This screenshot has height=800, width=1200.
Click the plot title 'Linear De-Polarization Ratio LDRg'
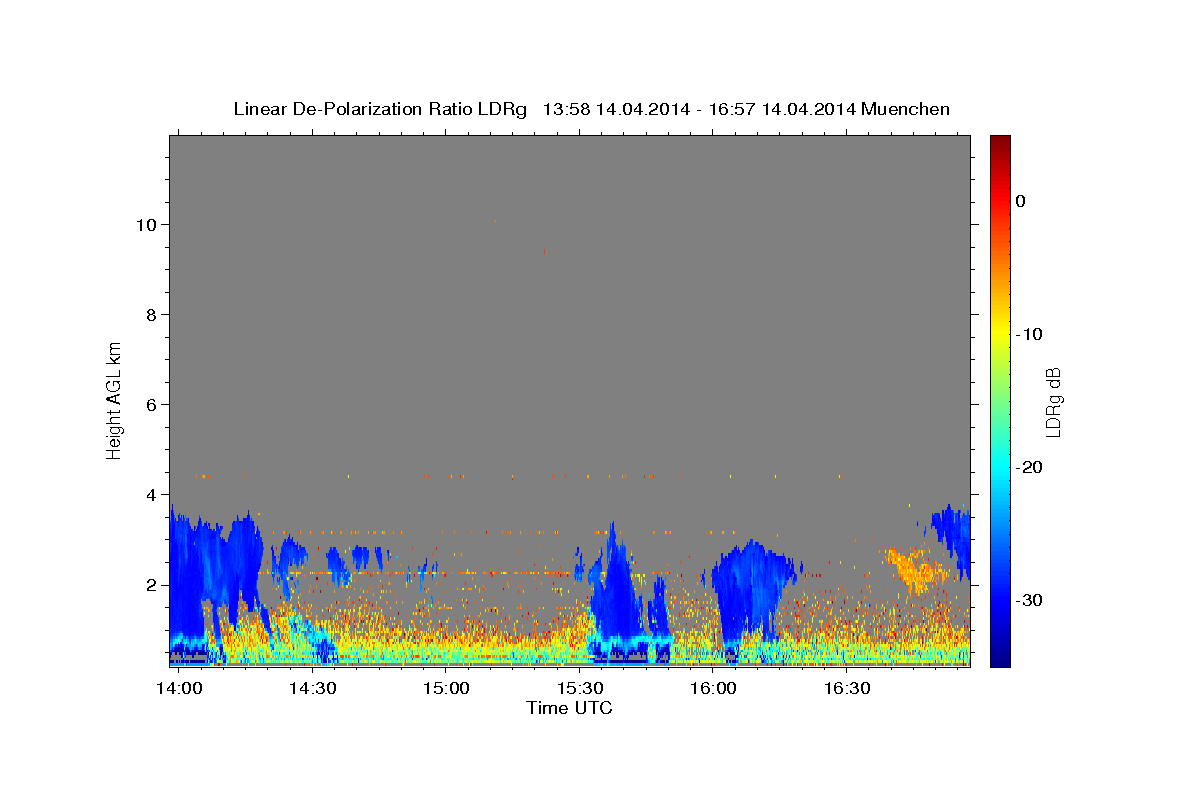(x=379, y=109)
